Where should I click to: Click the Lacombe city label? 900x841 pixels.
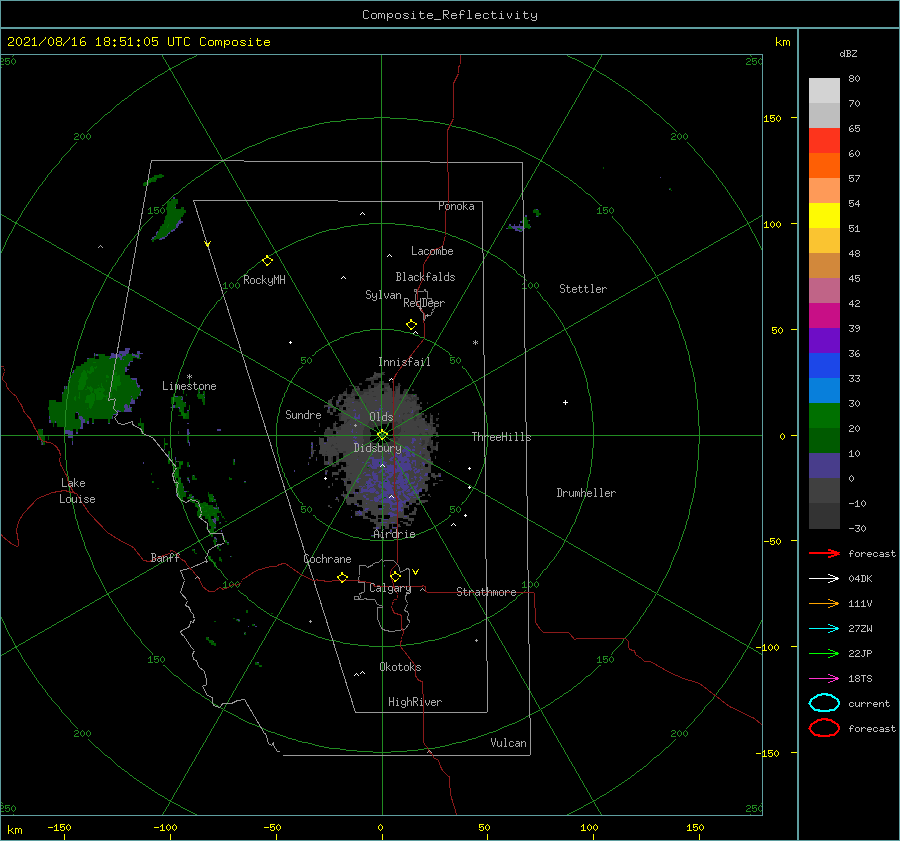432,251
